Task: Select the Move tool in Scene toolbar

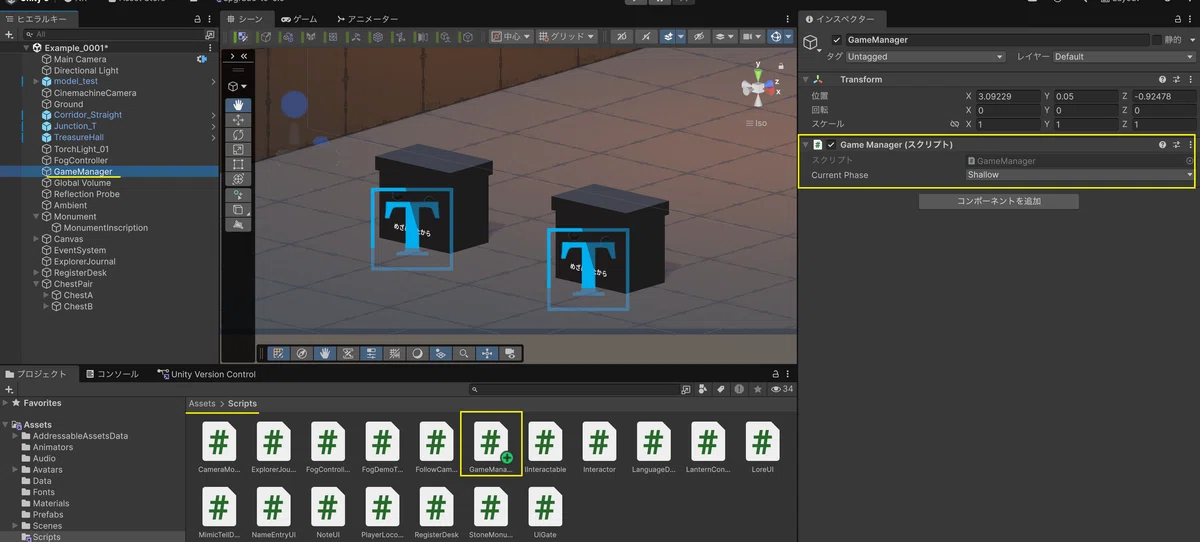Action: pos(238,120)
